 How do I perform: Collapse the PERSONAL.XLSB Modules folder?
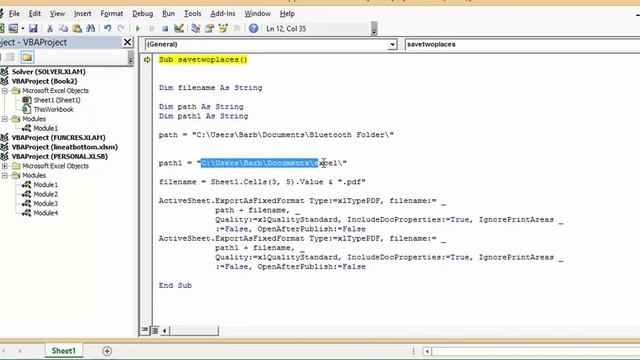(x=5, y=176)
